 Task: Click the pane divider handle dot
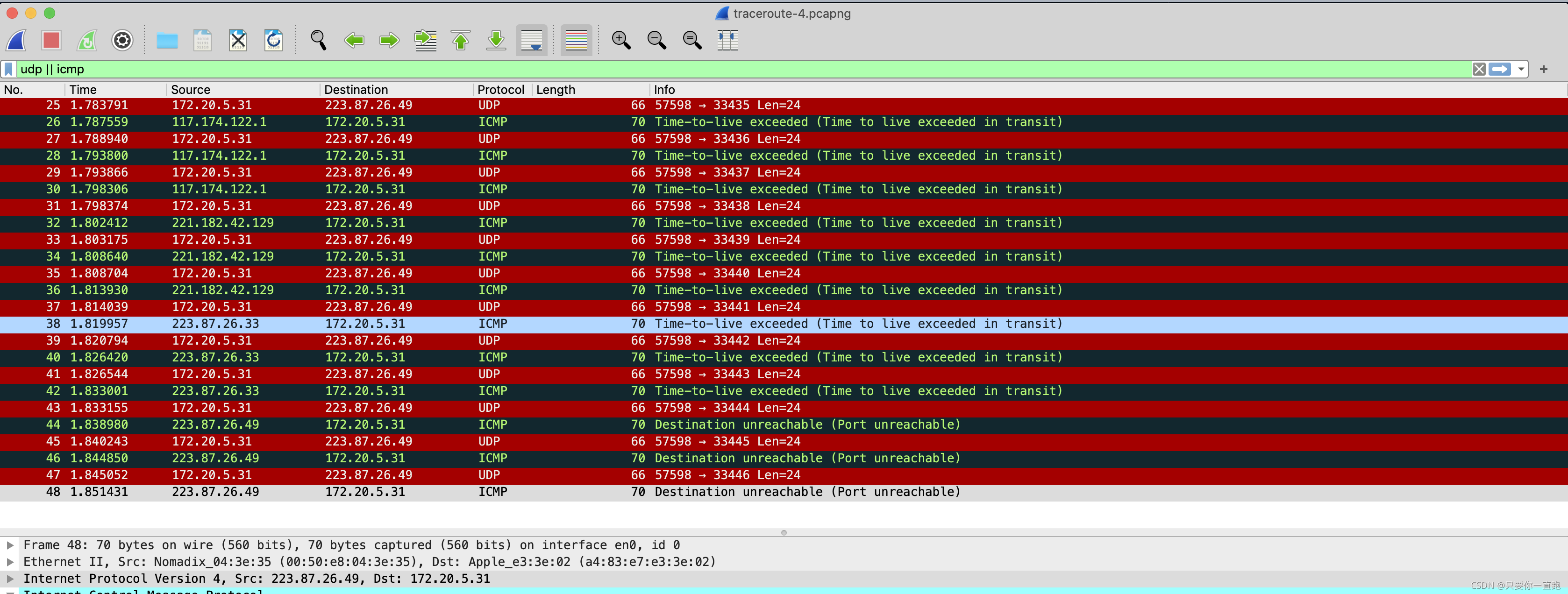tap(784, 533)
